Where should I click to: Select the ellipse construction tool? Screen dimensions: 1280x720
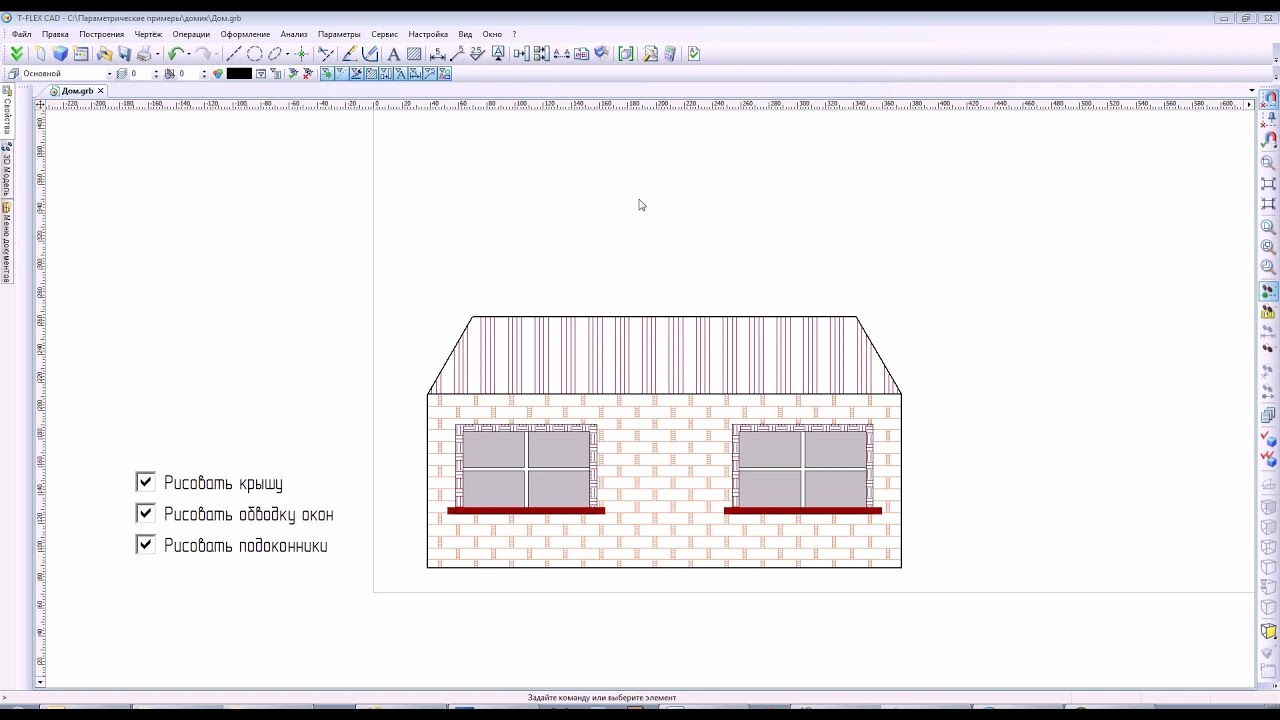click(x=274, y=54)
